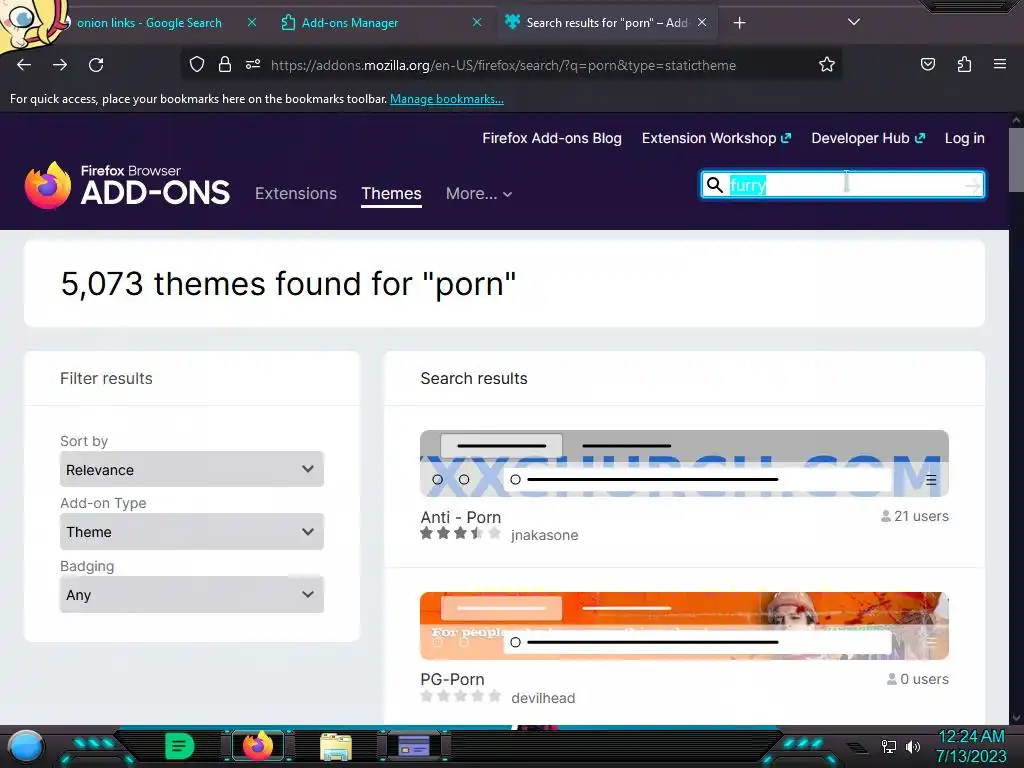Go to the Extensions section
The width and height of the screenshot is (1024, 768).
point(296,193)
